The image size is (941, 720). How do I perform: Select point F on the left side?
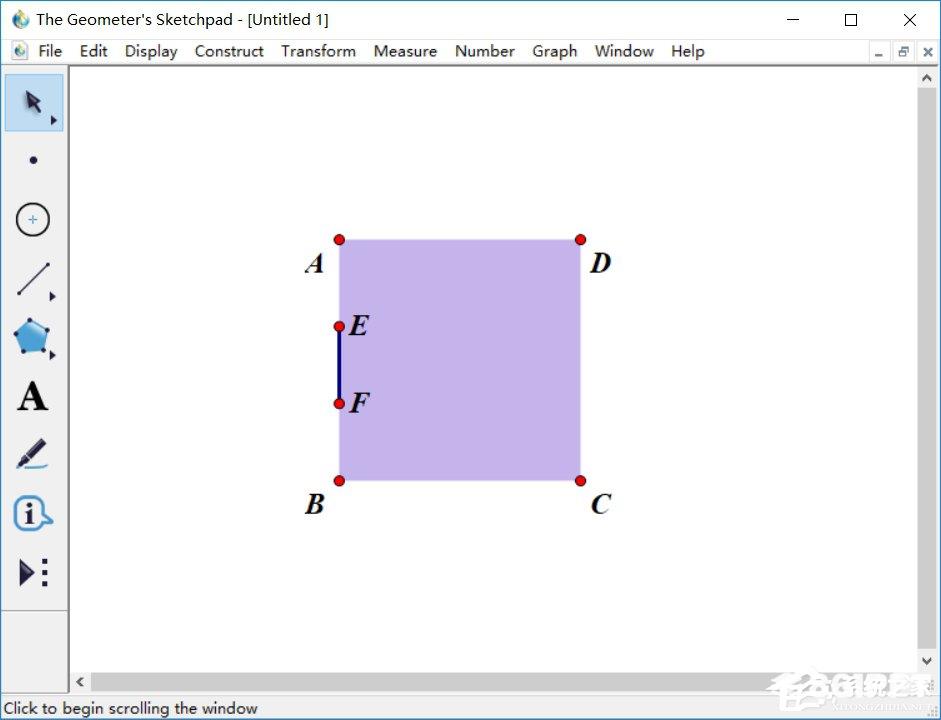339,404
